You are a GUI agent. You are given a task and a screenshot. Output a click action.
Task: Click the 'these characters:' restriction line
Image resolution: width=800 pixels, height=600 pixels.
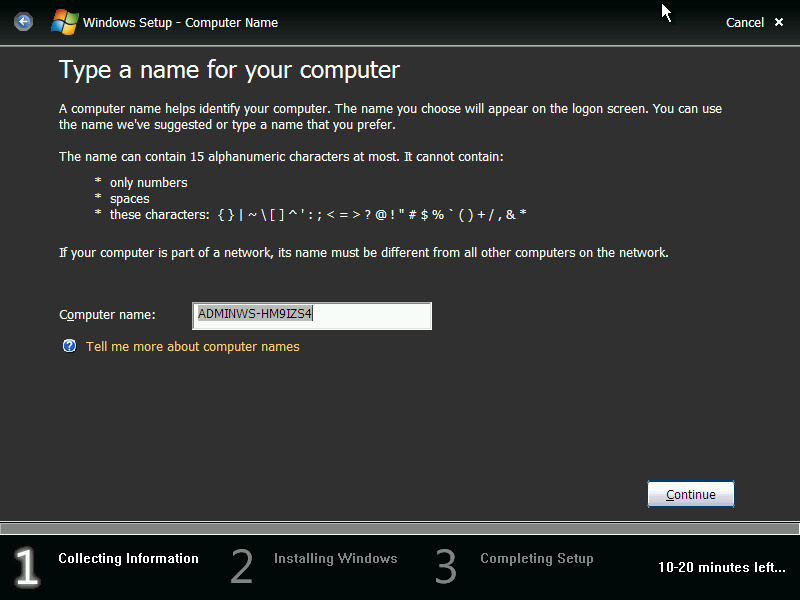click(x=318, y=215)
